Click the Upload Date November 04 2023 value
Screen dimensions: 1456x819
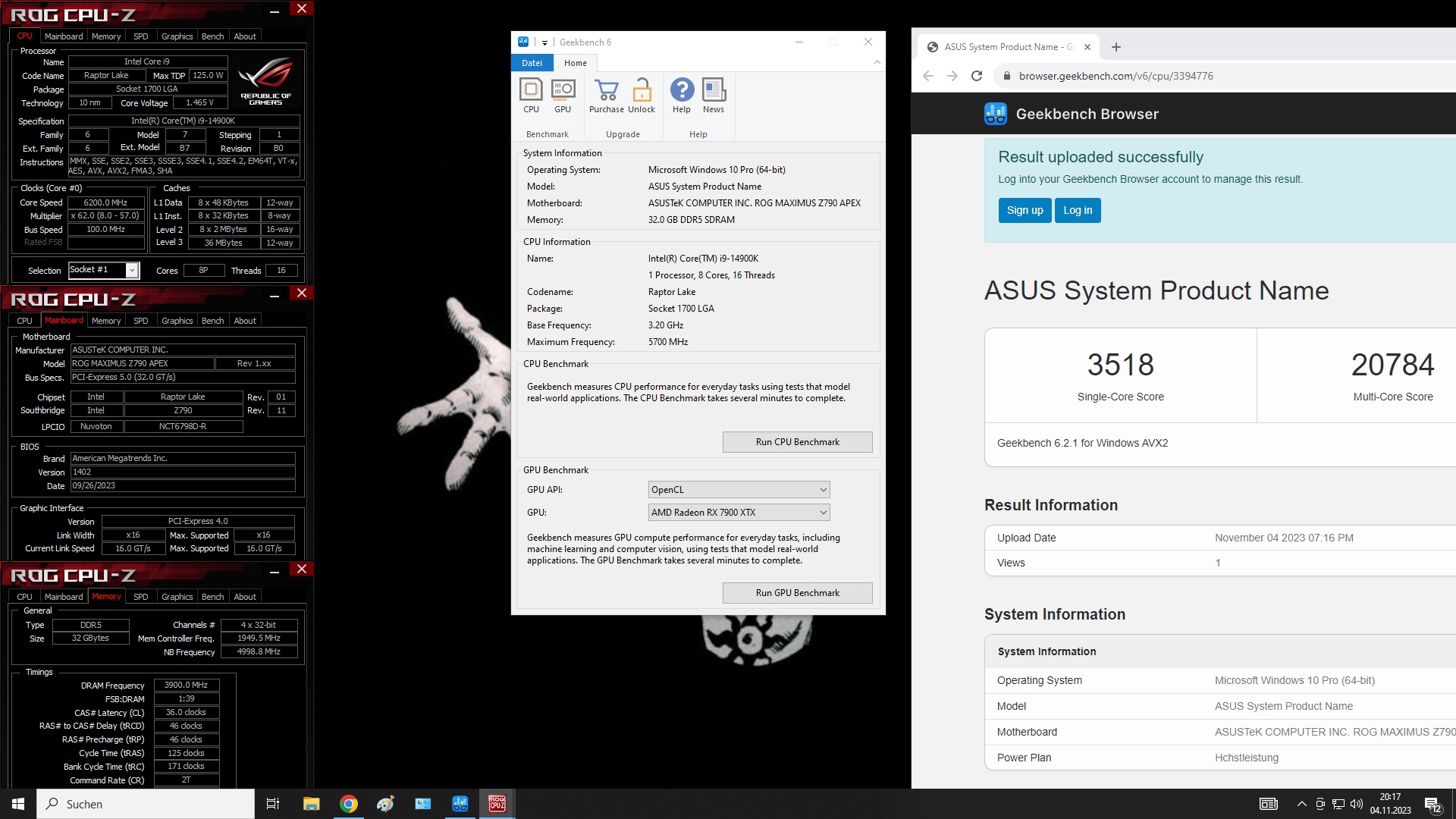tap(1284, 538)
